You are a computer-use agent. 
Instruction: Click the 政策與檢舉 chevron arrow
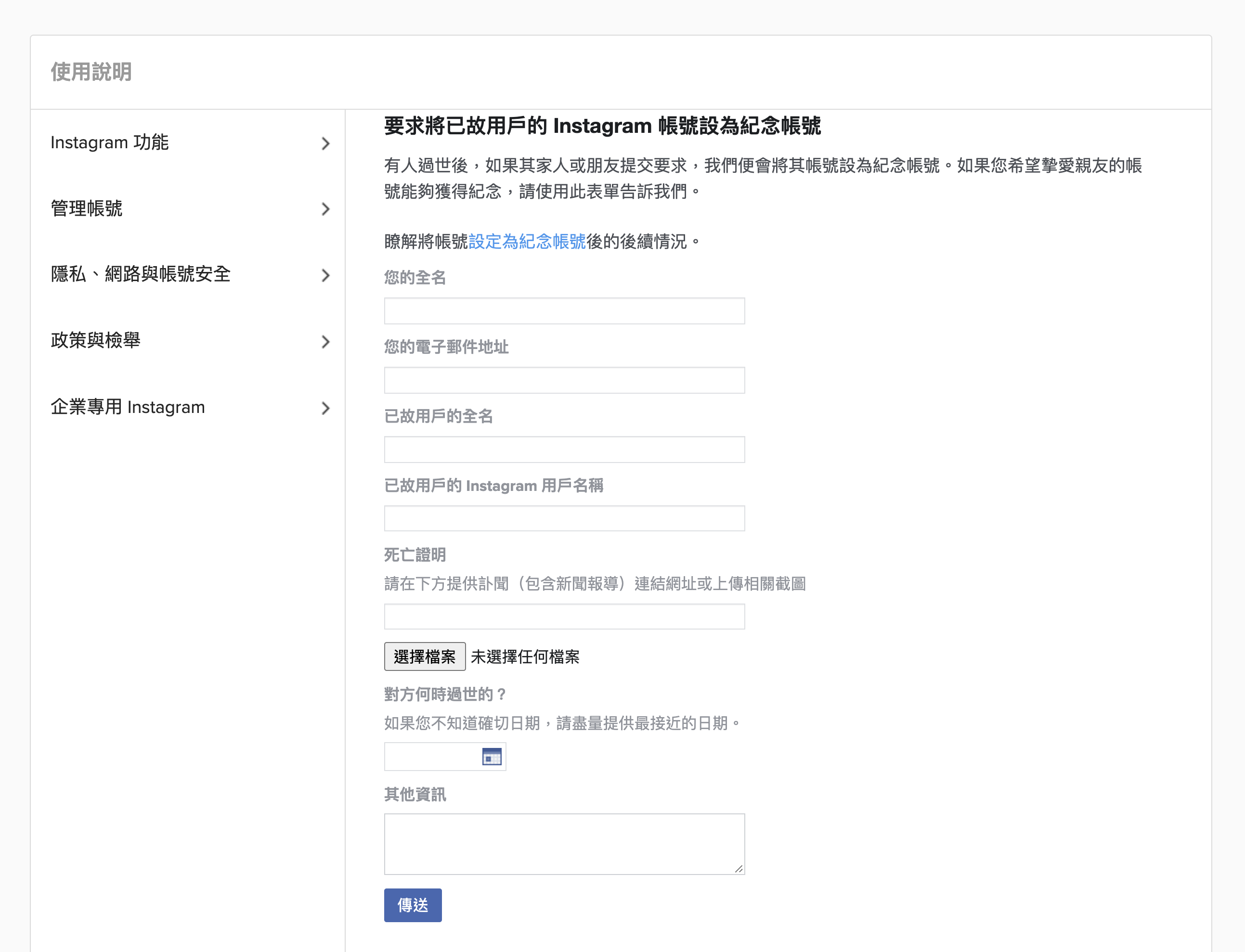325,342
